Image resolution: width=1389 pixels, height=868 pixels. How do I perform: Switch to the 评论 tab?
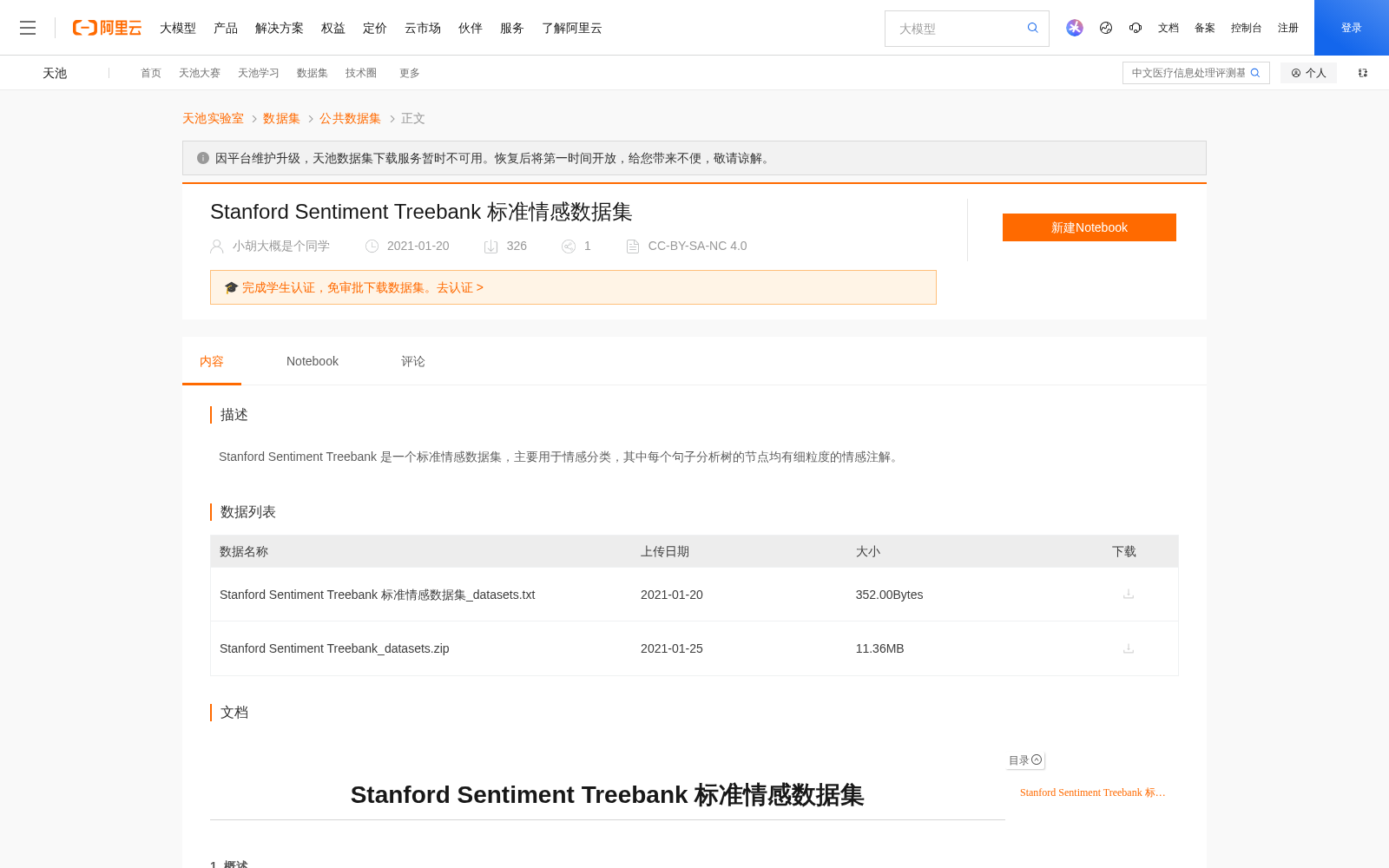[x=413, y=361]
